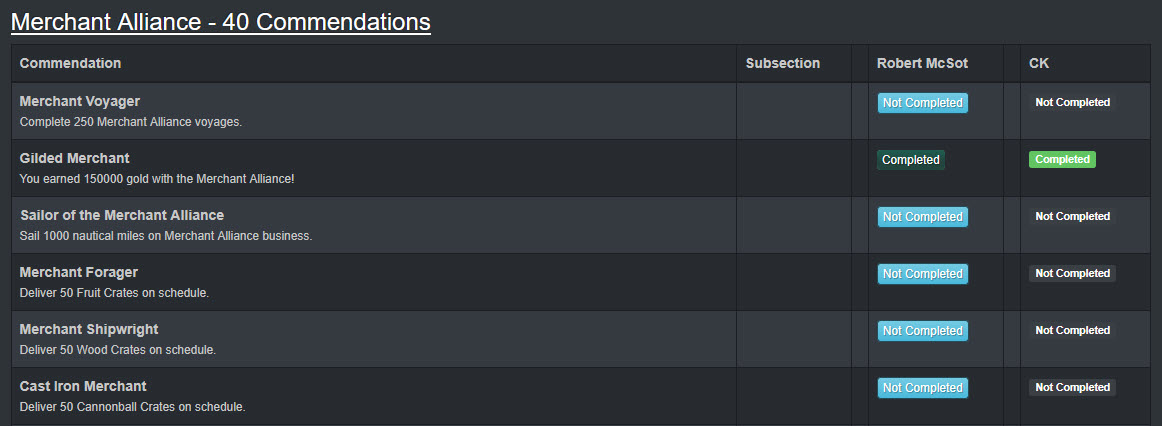Click CK's Not Completed badge for Merchant Voyager
1162x426 pixels.
click(1072, 102)
